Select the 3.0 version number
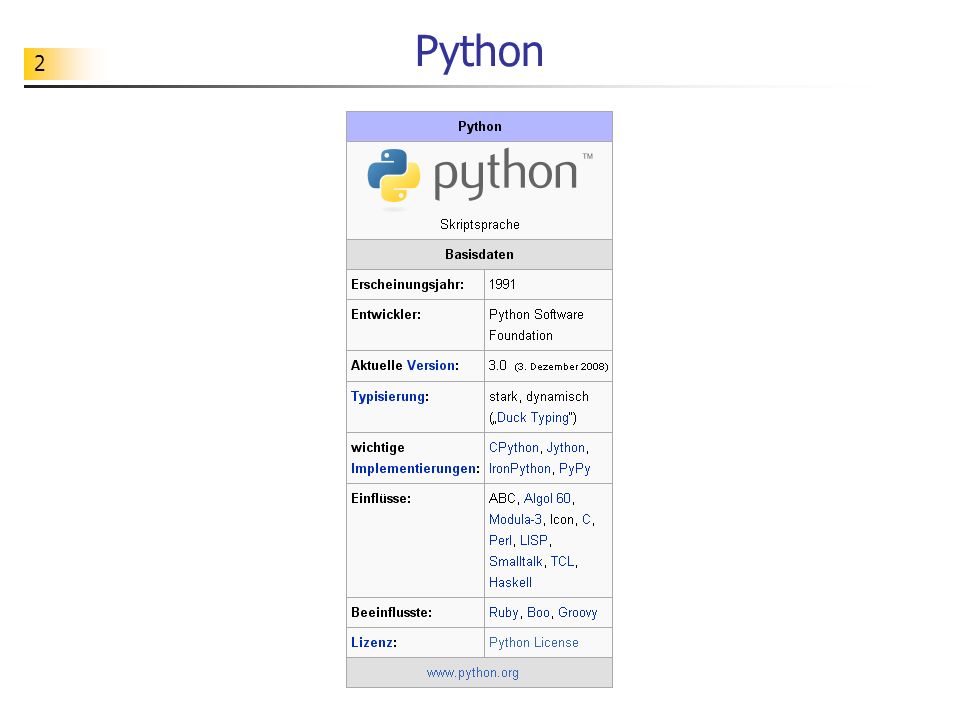 497,366
